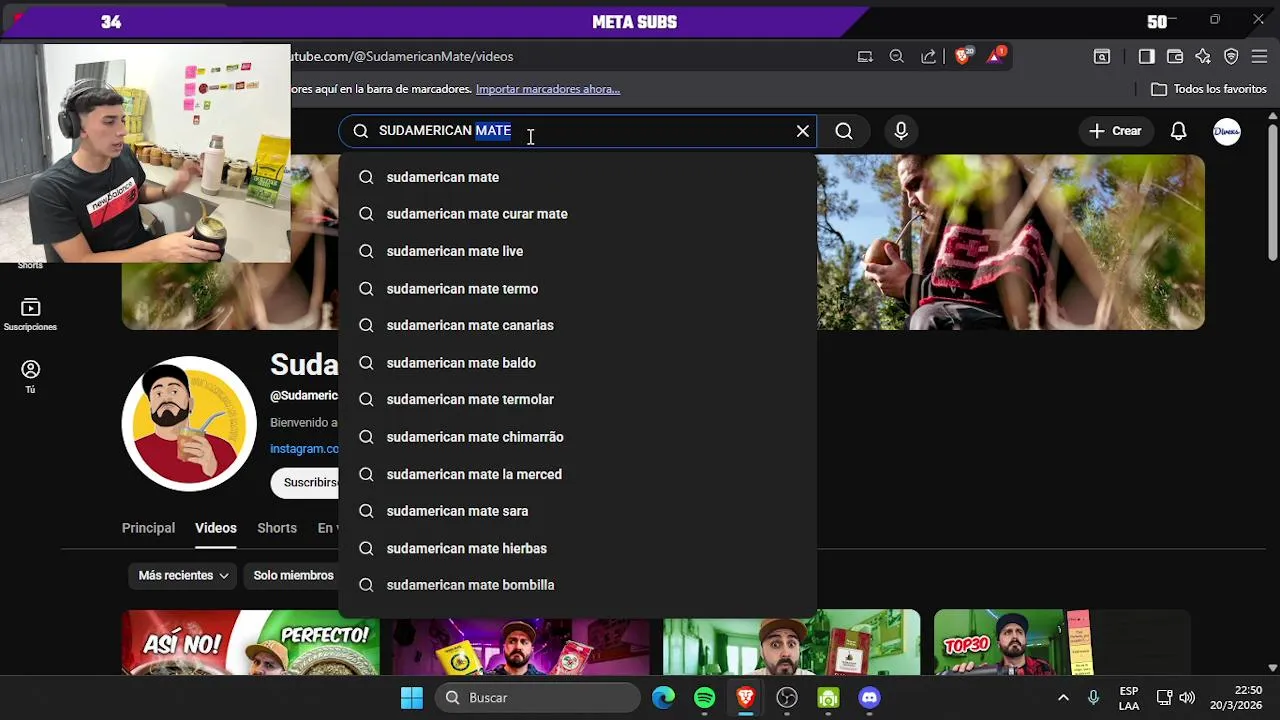Open Brave Wallet icon
1280x720 pixels.
pos(1175,56)
